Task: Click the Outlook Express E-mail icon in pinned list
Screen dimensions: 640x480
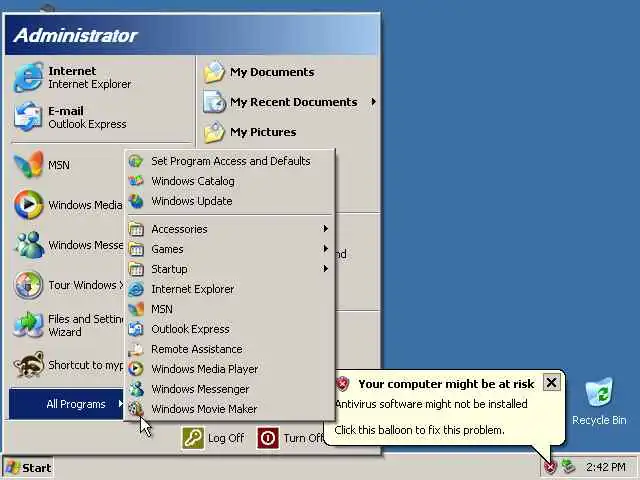Action: (x=28, y=117)
